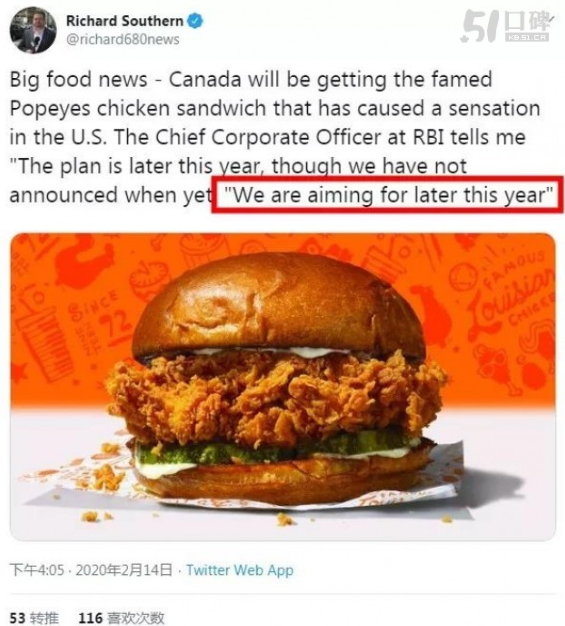Open the Popeyes chicken sandwich image
Viewport: 565px width, 626px height.
point(283,386)
